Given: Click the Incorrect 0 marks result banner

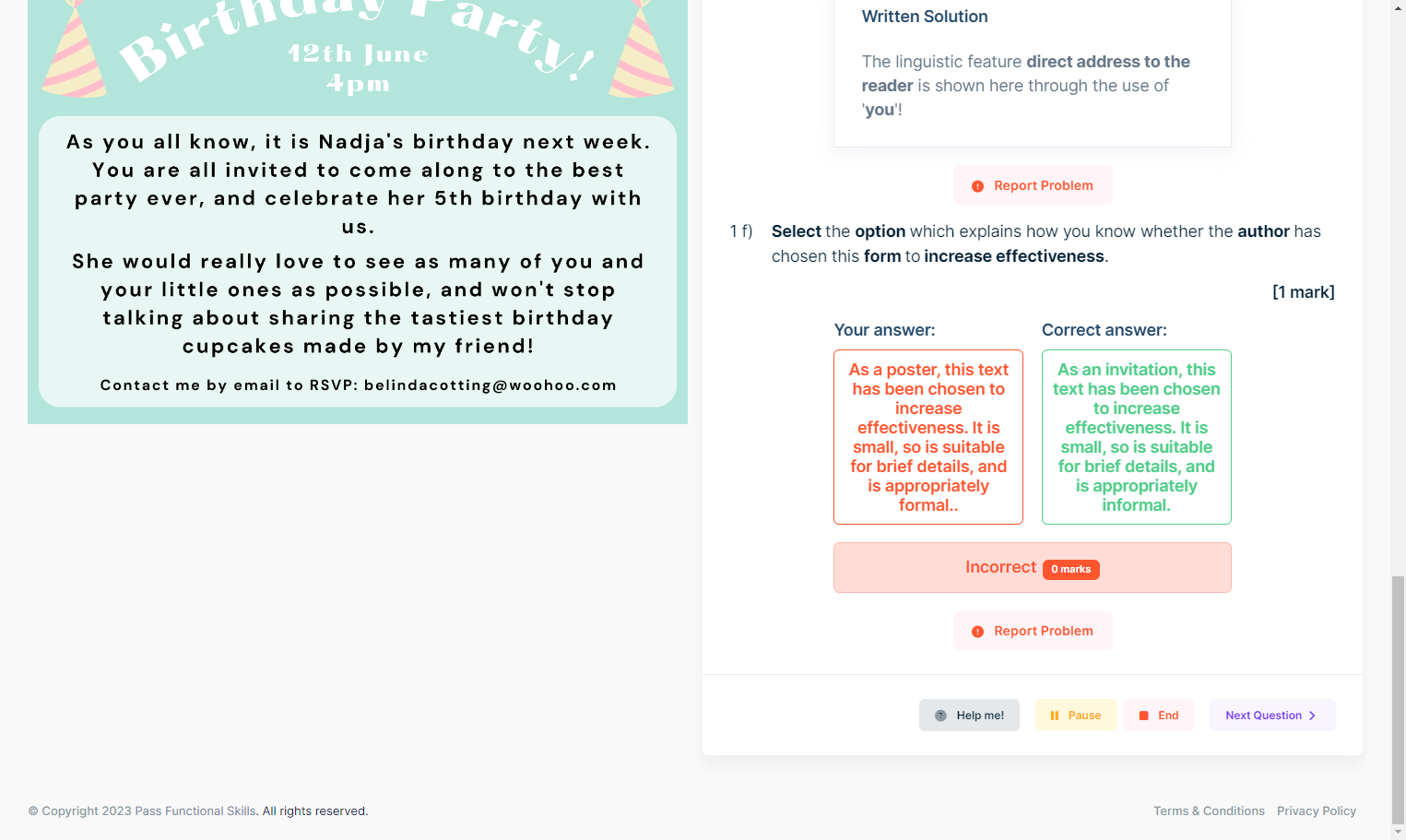Looking at the screenshot, I should [1033, 568].
